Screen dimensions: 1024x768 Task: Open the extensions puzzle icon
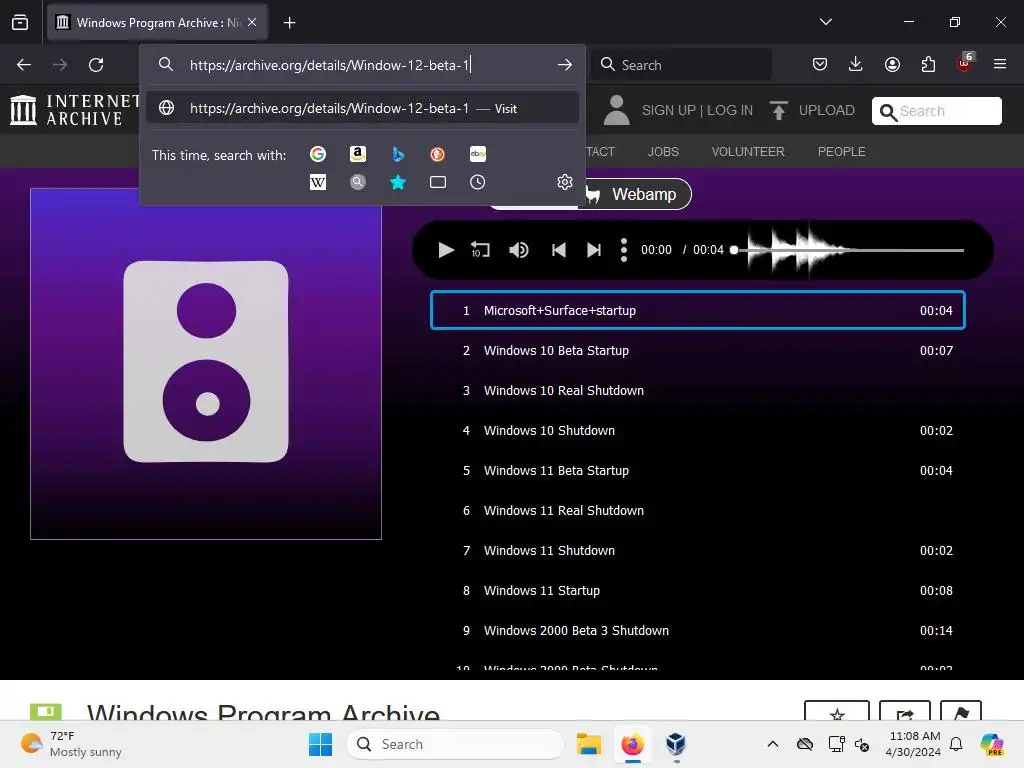point(928,64)
